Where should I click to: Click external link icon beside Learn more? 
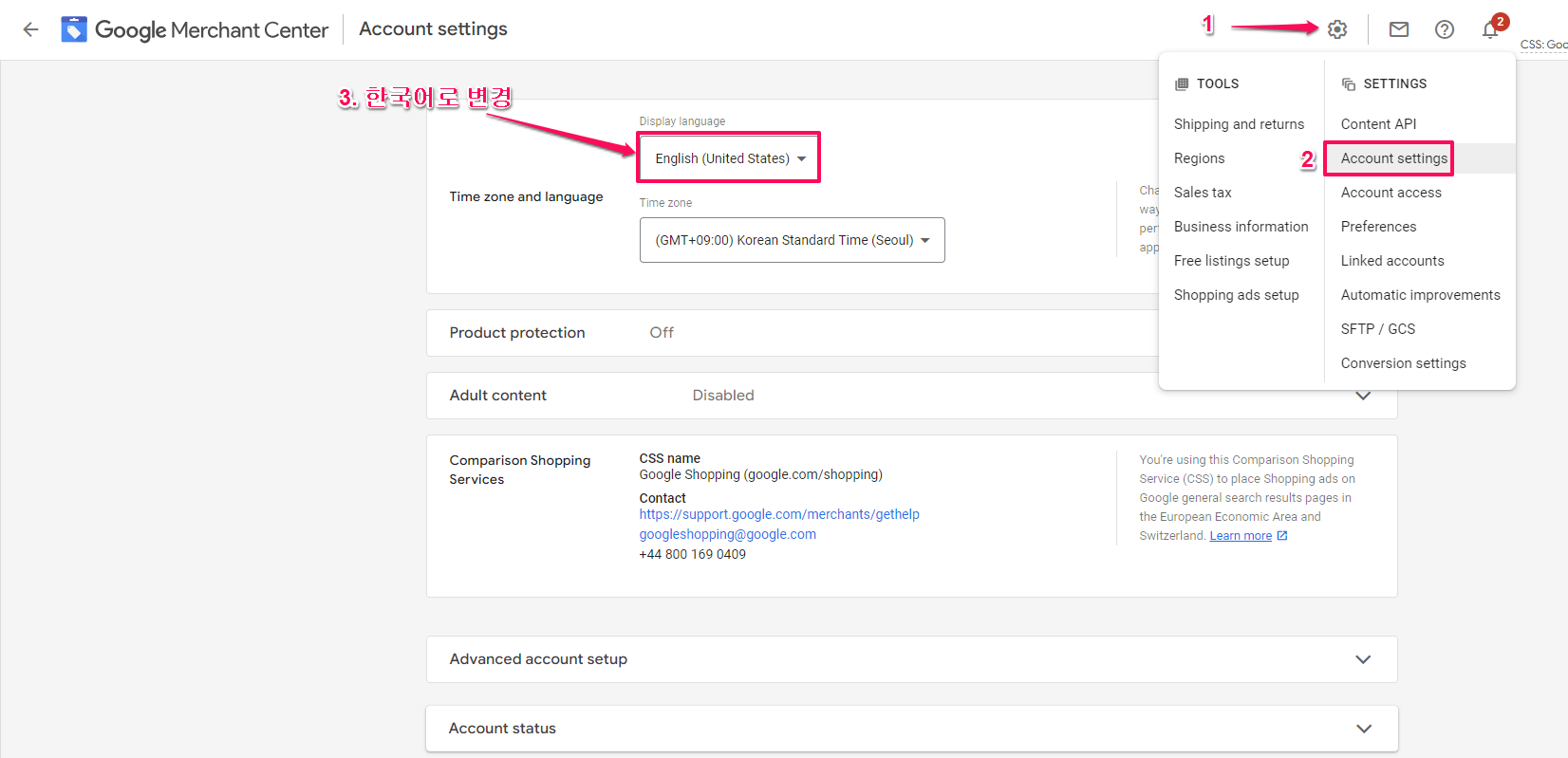1282,536
